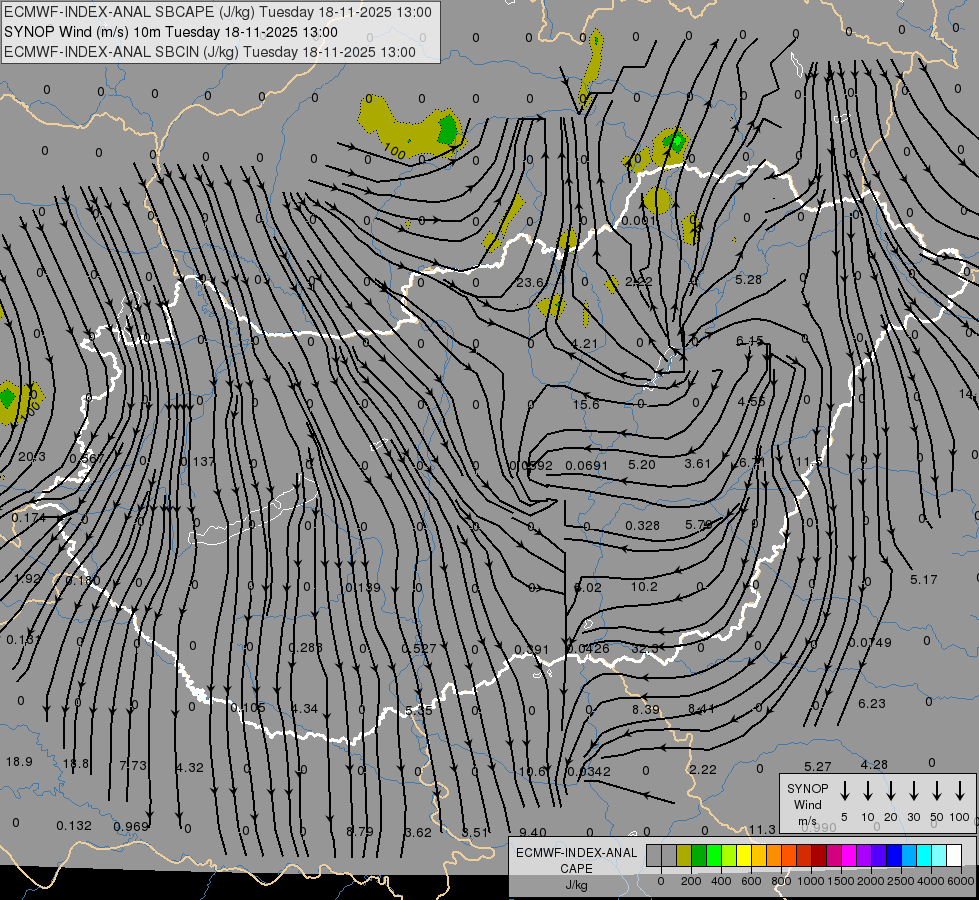Viewport: 979px width, 900px height.
Task: Click the 1000 tick label on CAPE scale
Action: tap(810, 881)
